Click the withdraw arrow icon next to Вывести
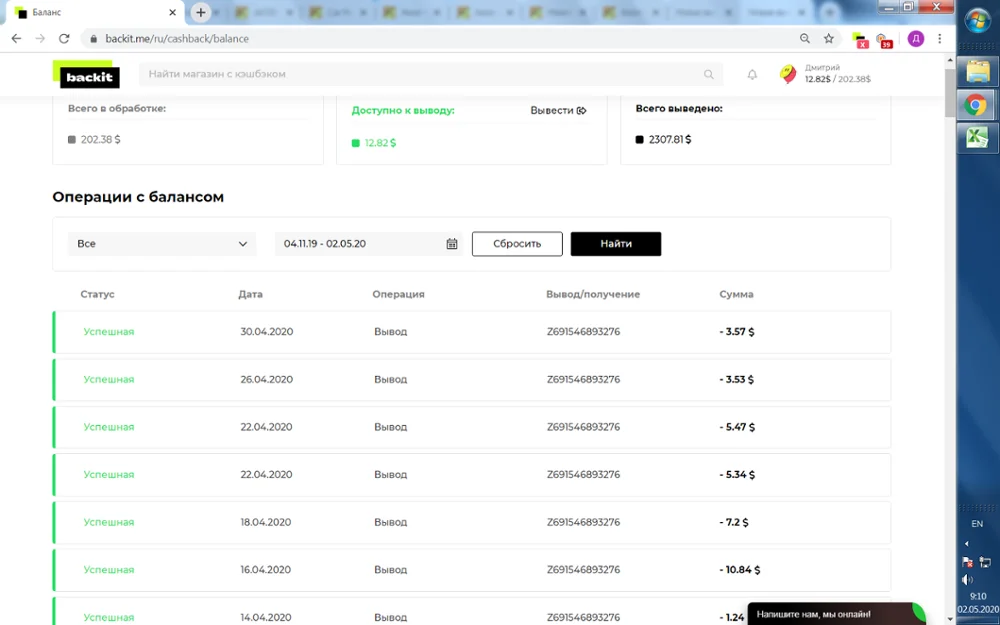Screen dimensions: 1000x625 point(582,110)
